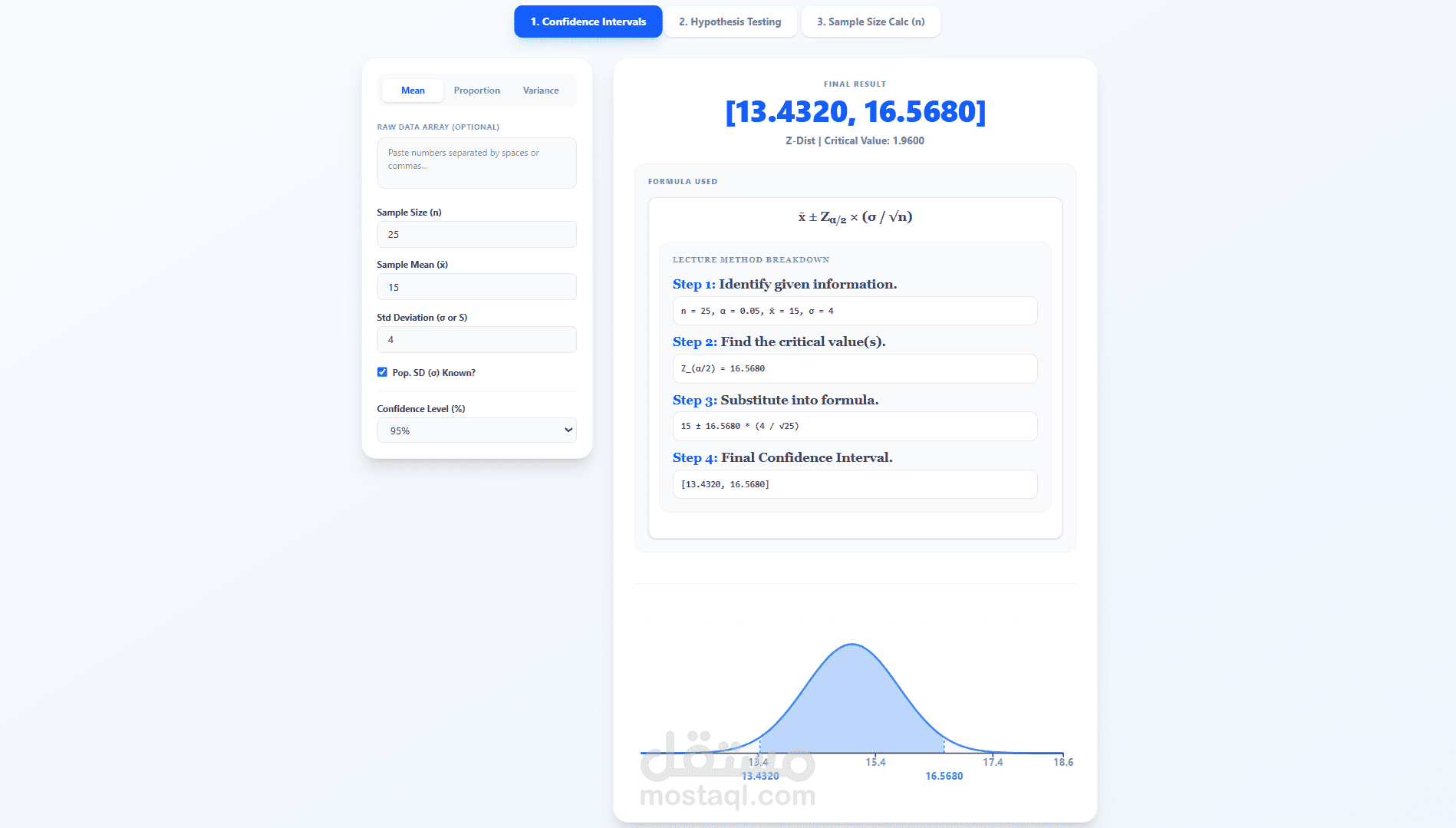Image resolution: width=1456 pixels, height=828 pixels.
Task: Click the 15.4 axis tick label
Action: [875, 762]
